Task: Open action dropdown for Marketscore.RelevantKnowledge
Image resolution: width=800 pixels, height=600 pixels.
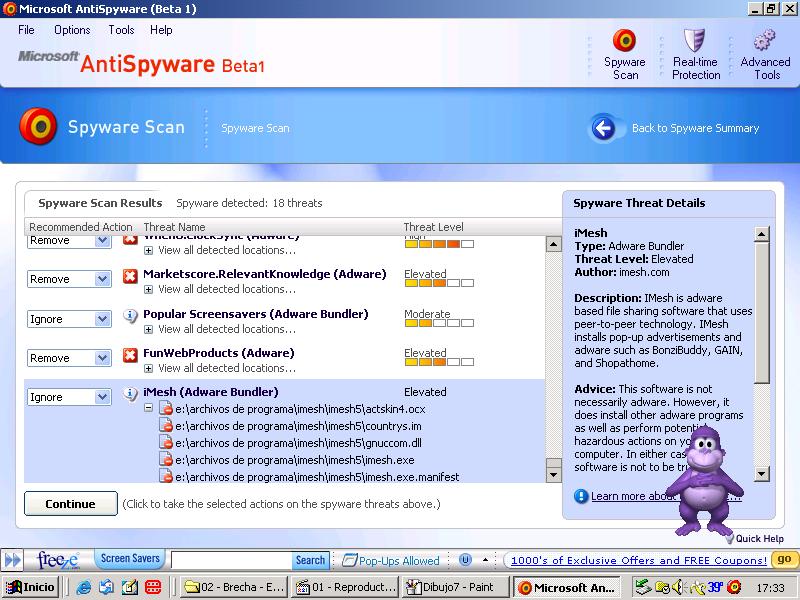Action: [103, 279]
